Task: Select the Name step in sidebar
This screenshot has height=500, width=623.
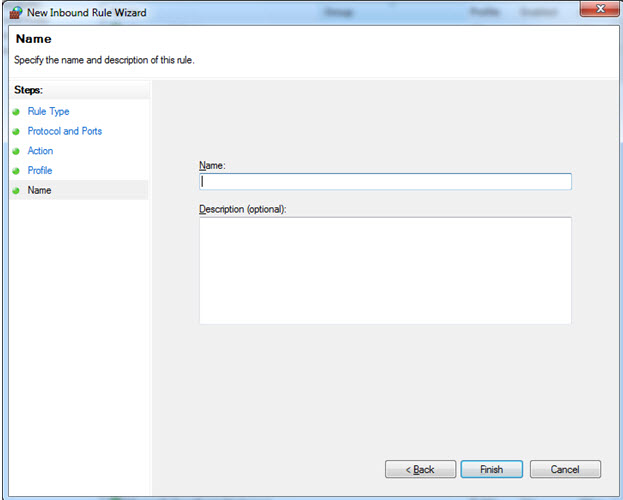Action: pyautogui.click(x=39, y=190)
